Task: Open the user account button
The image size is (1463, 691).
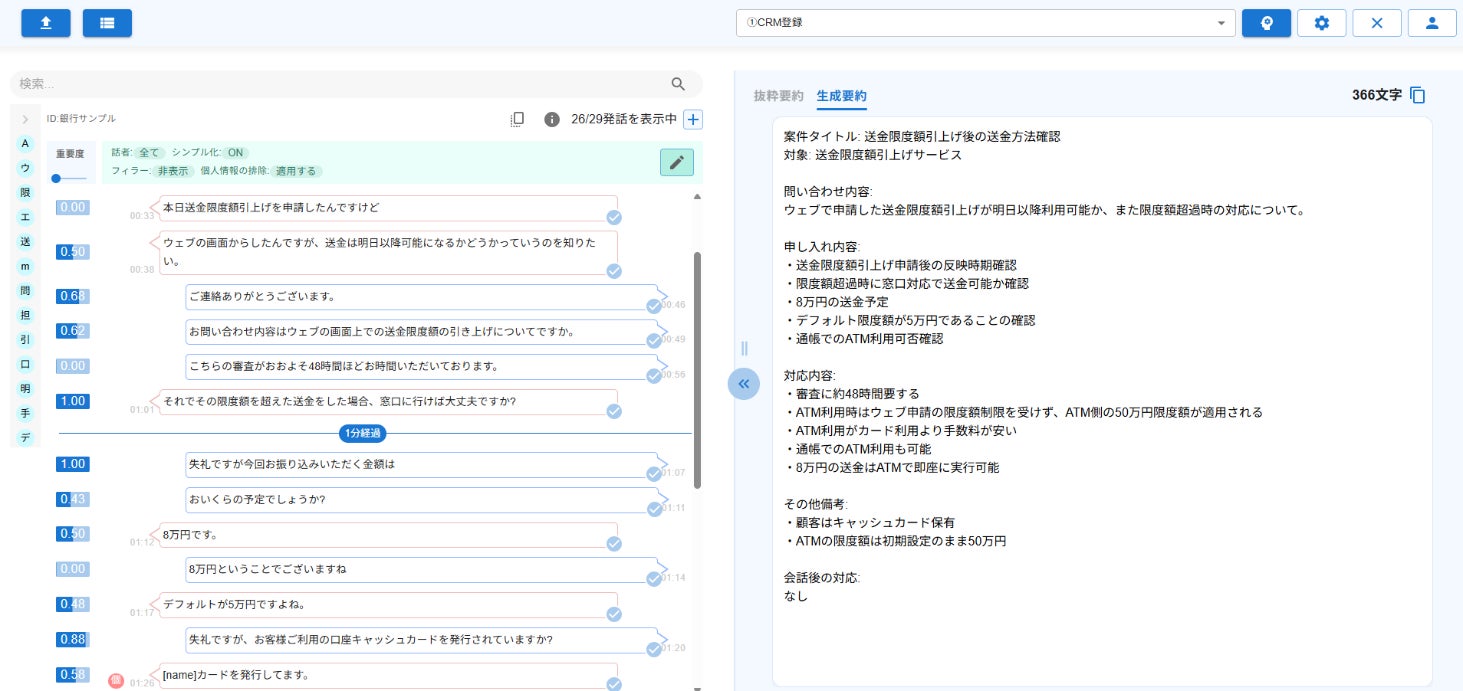Action: (x=1432, y=23)
